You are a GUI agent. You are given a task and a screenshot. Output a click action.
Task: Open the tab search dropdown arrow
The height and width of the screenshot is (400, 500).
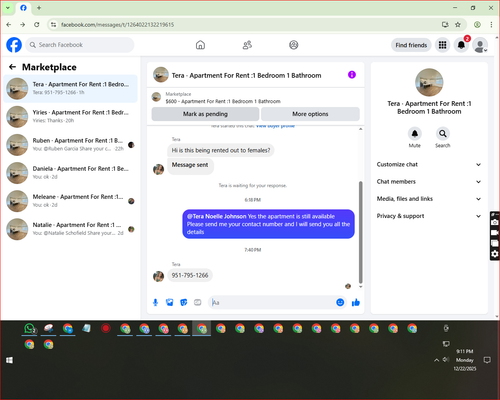pos(8,8)
